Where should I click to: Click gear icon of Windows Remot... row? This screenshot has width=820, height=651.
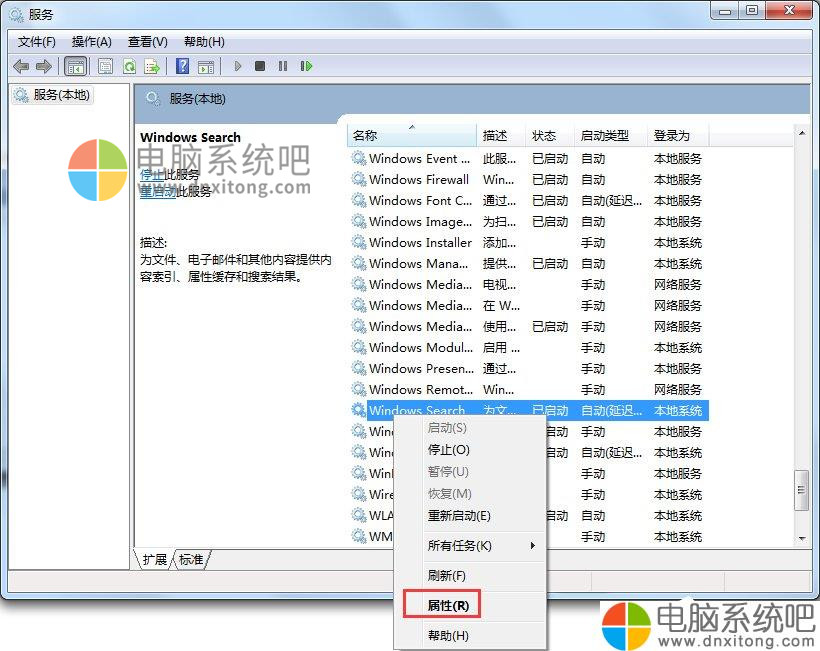click(359, 389)
